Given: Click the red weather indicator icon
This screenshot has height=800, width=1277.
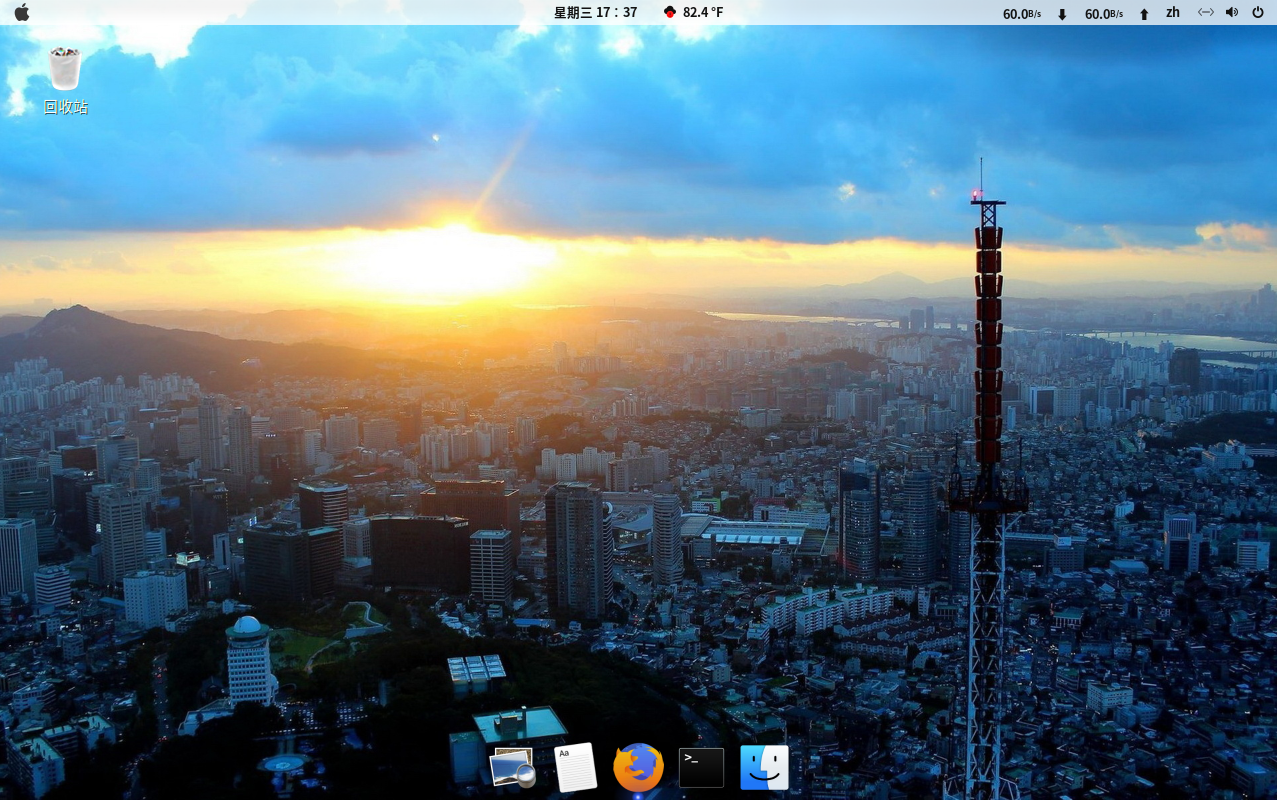Looking at the screenshot, I should click(x=669, y=12).
